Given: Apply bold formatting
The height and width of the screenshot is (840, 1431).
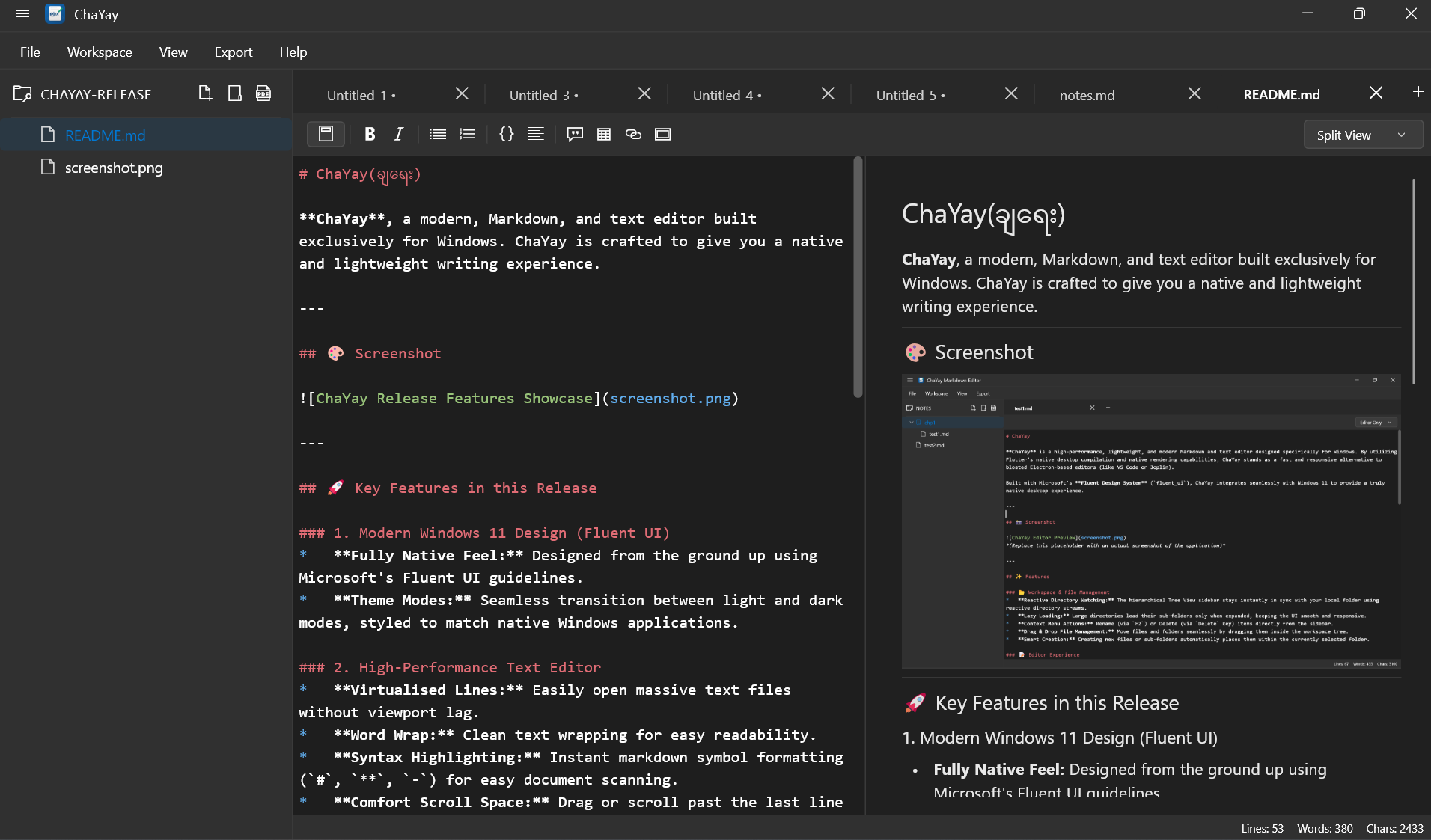Looking at the screenshot, I should (370, 134).
